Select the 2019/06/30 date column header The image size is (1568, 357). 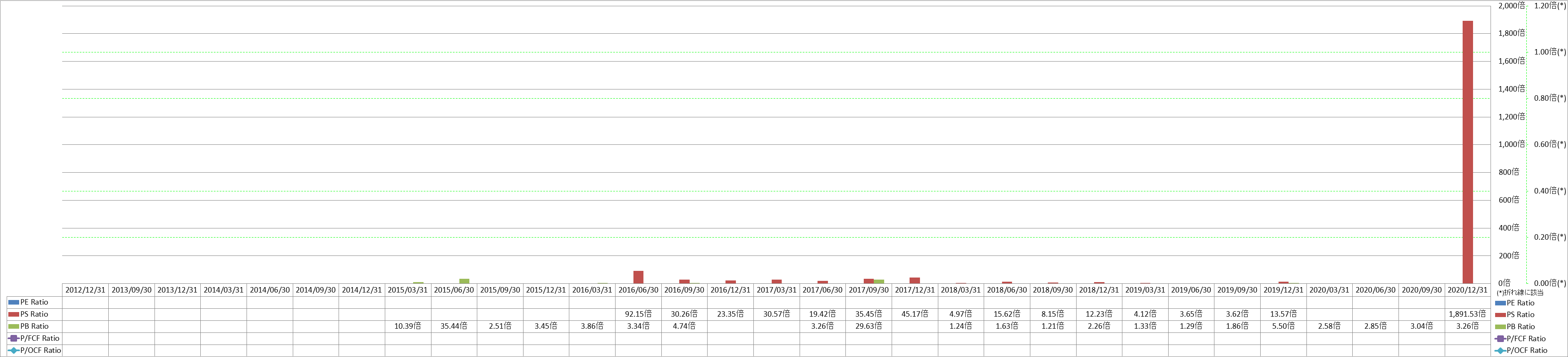click(x=1191, y=290)
